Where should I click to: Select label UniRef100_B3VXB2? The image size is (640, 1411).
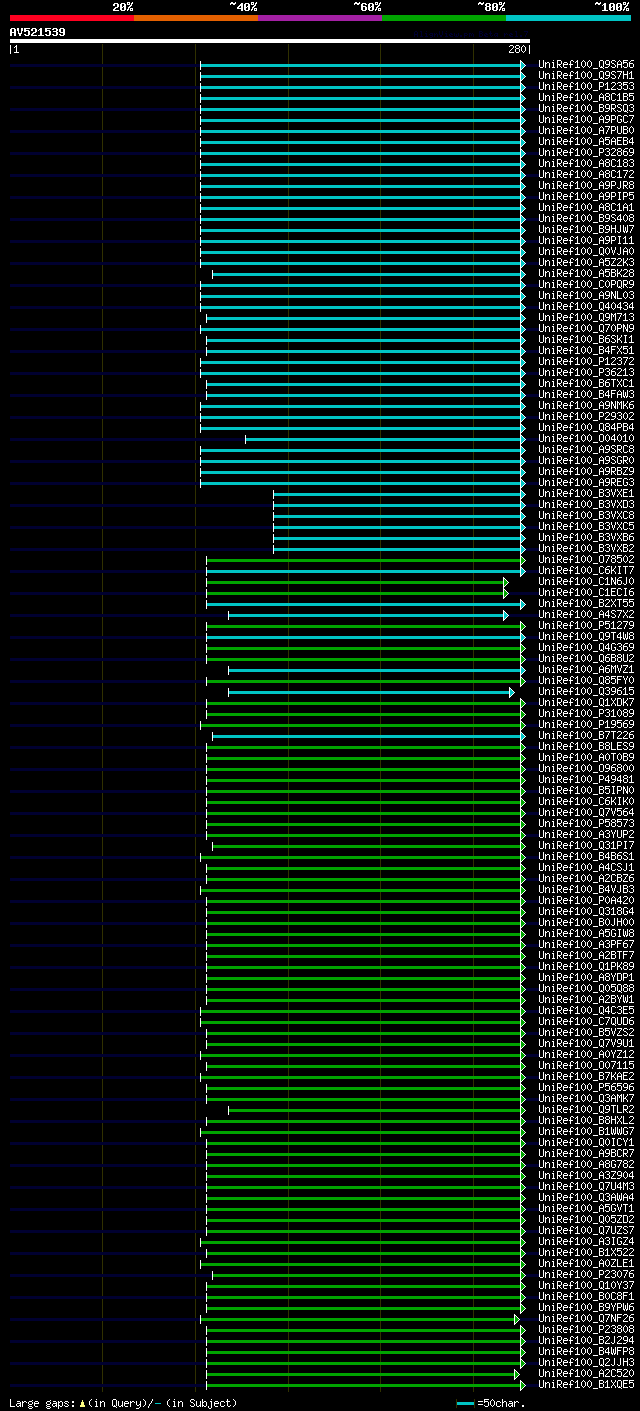(586, 548)
